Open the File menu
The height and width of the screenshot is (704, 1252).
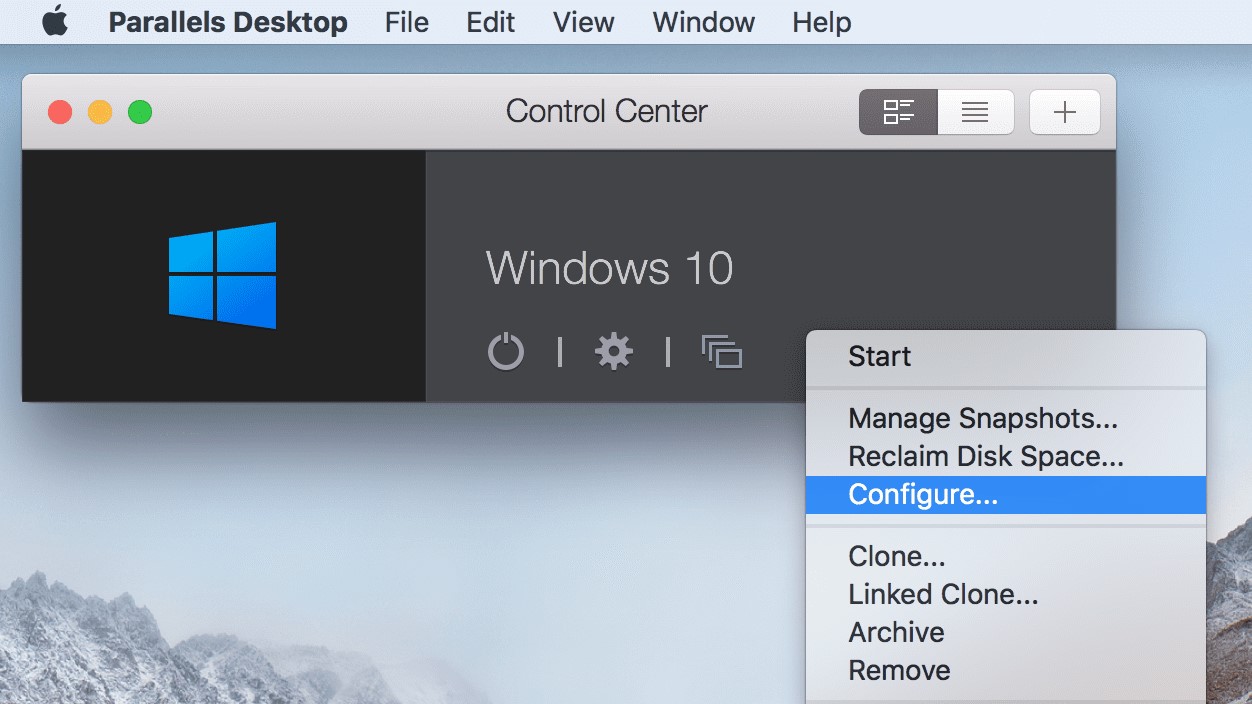pyautogui.click(x=406, y=22)
